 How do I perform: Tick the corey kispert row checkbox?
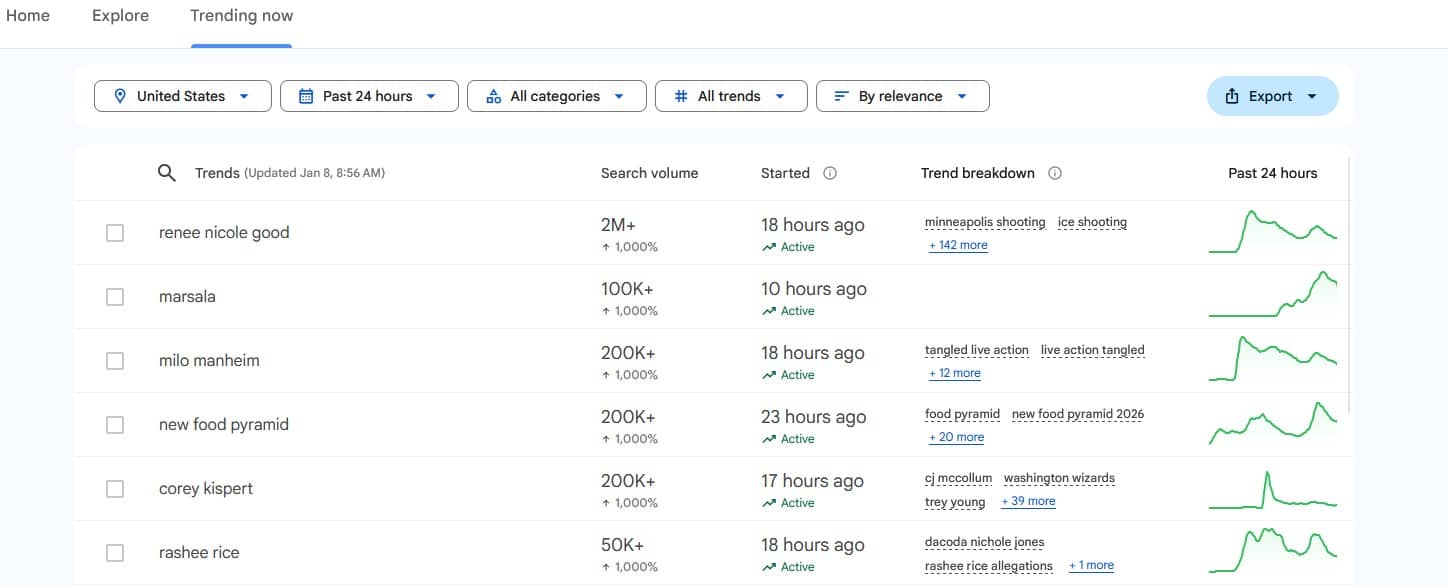[115, 489]
